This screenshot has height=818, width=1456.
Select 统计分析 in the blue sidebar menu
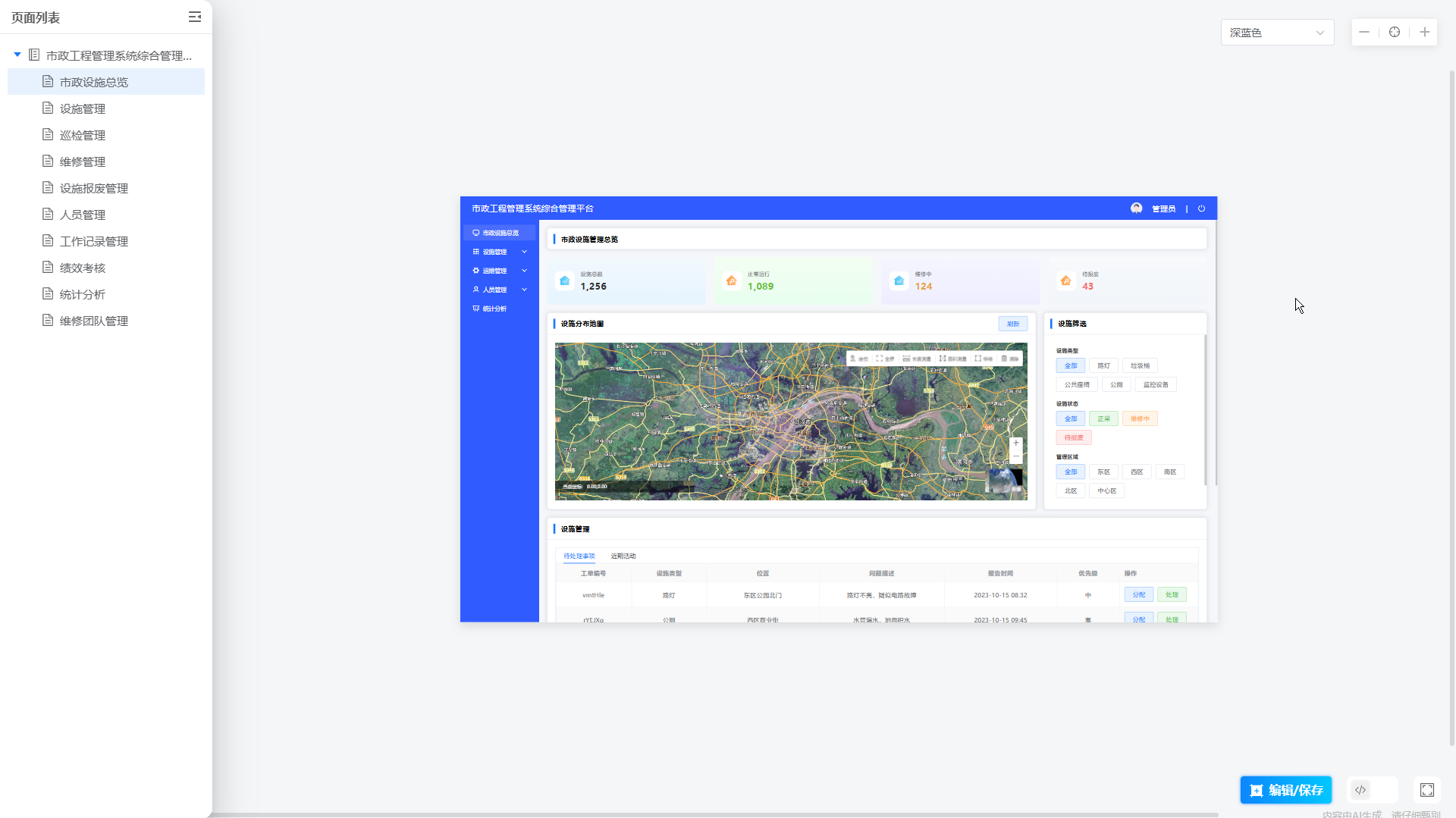pyautogui.click(x=494, y=309)
